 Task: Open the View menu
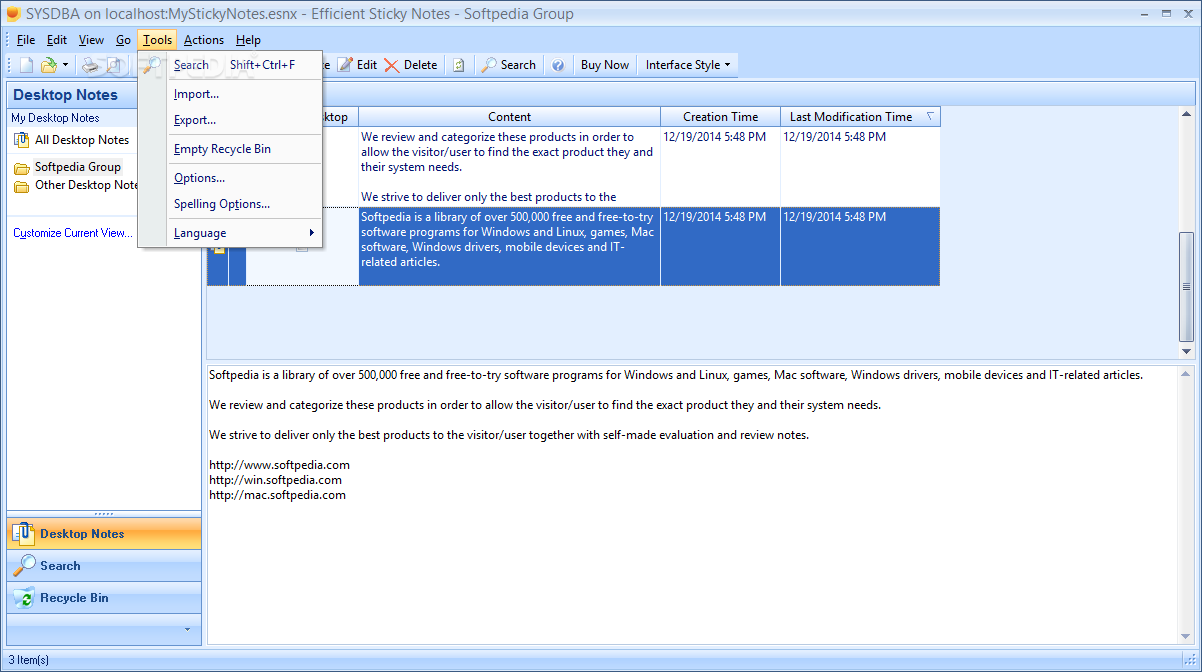pos(91,40)
